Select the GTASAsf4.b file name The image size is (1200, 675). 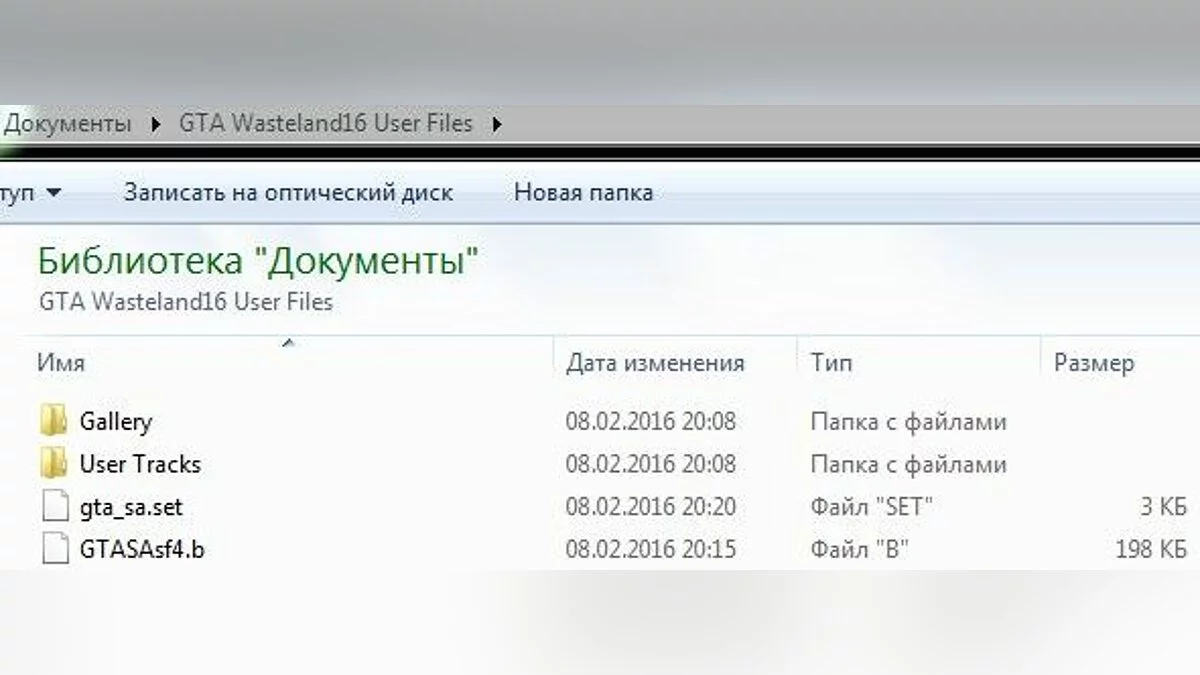[x=141, y=549]
